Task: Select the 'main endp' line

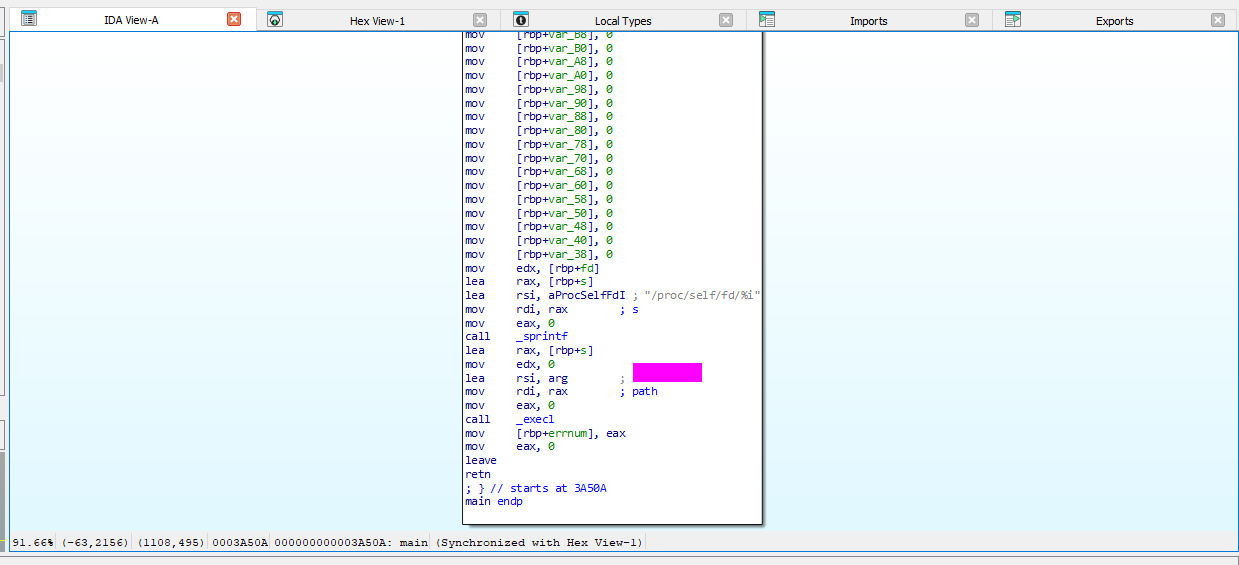Action: click(494, 502)
